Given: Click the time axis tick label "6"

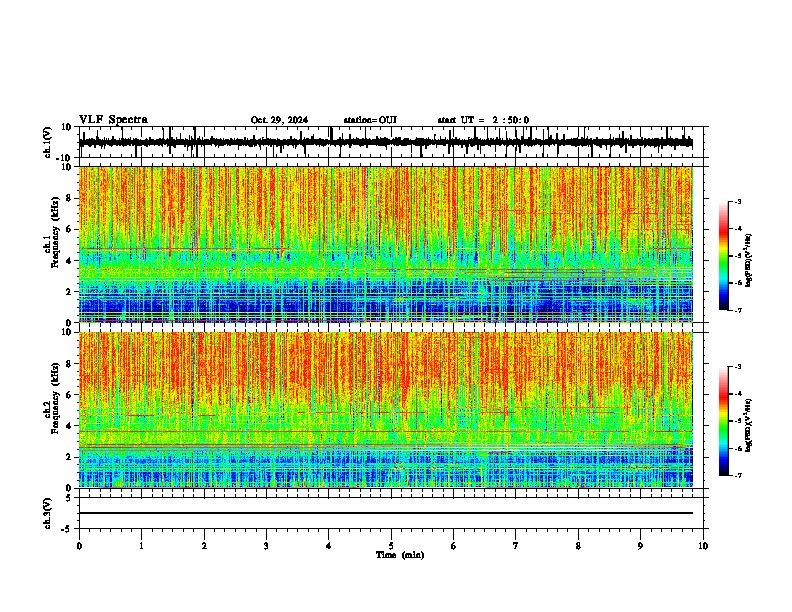Looking at the screenshot, I should [454, 546].
